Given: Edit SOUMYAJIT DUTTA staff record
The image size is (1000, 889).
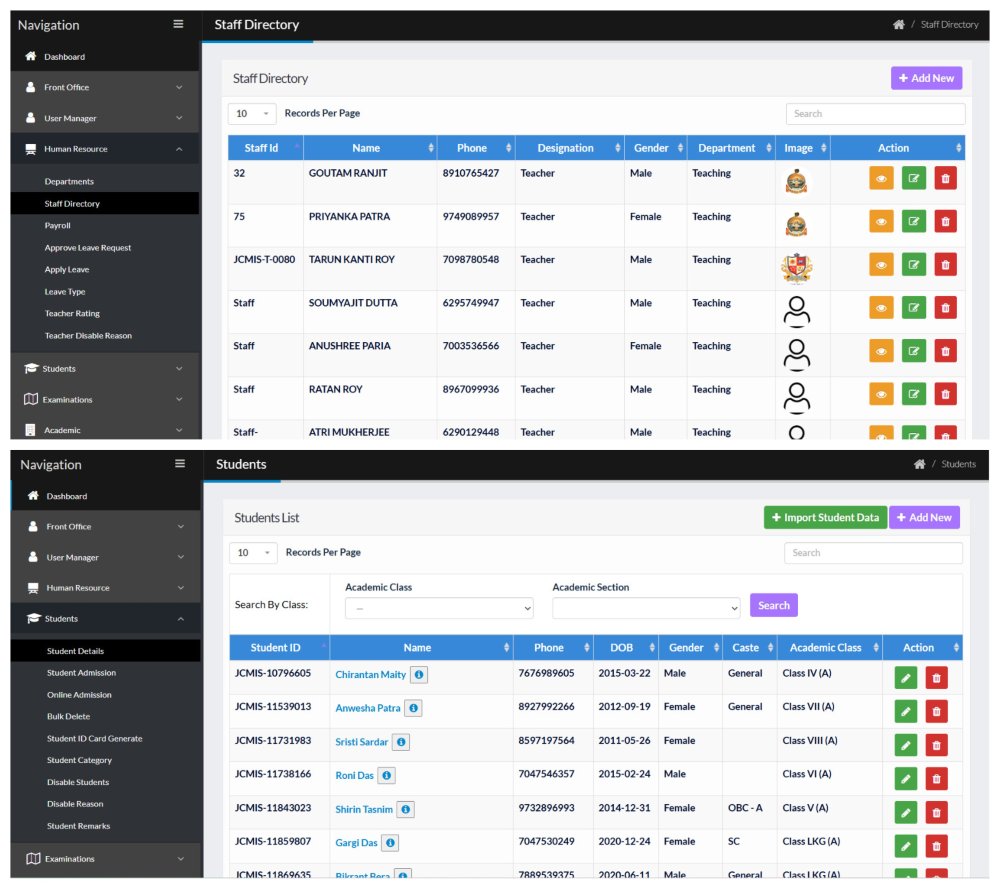Looking at the screenshot, I should click(913, 307).
